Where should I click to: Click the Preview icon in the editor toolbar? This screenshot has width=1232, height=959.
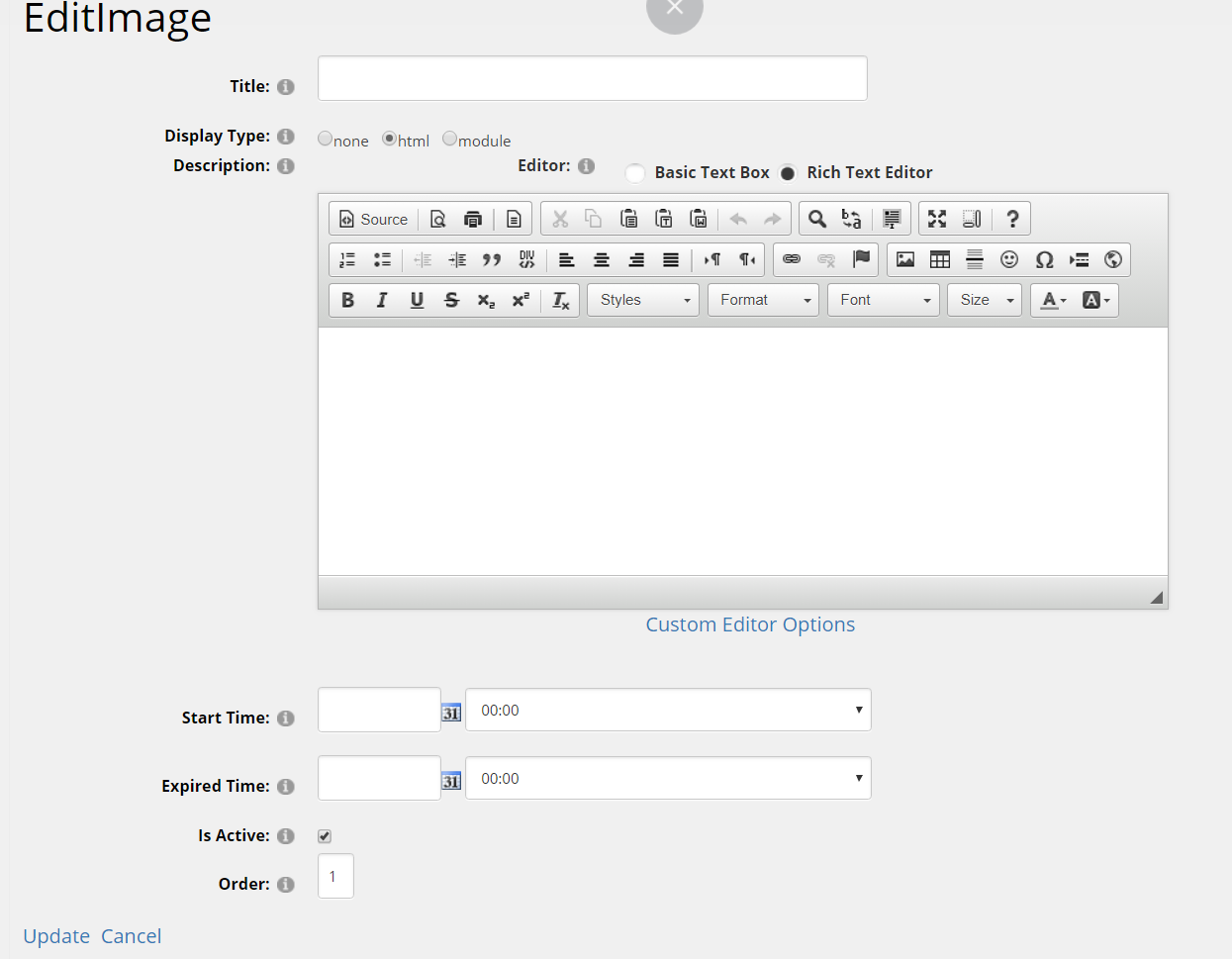point(437,219)
